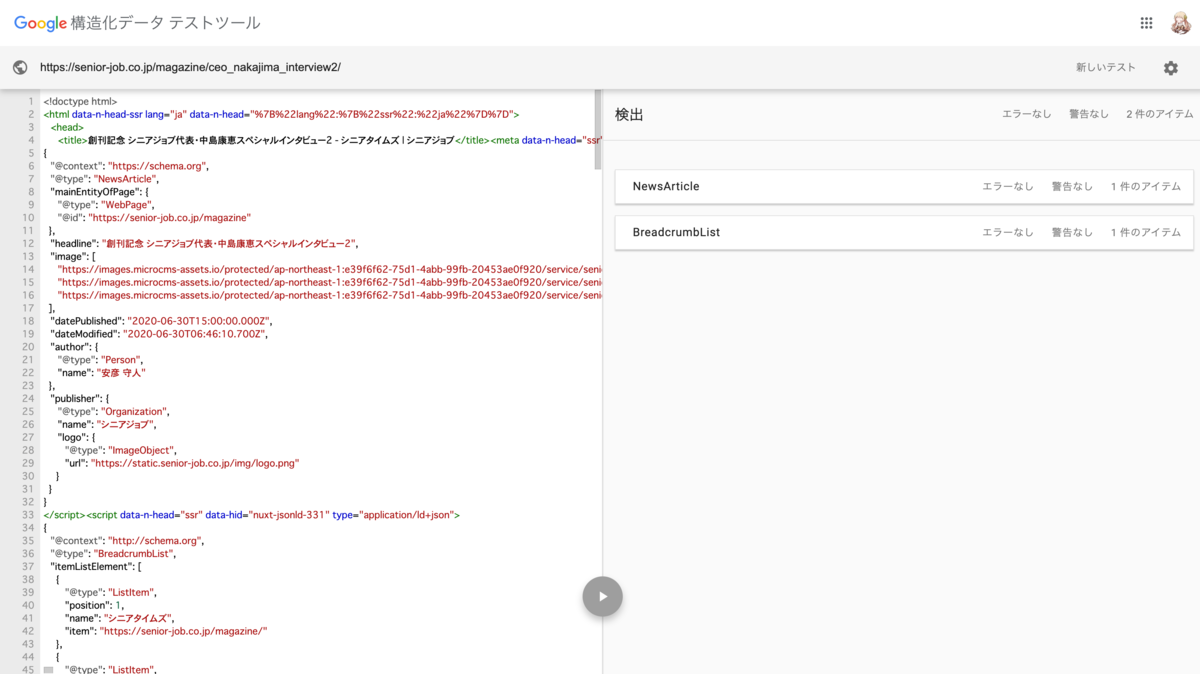Click header '警告なし' summary text
Viewport: 1200px width, 674px height.
point(1089,114)
